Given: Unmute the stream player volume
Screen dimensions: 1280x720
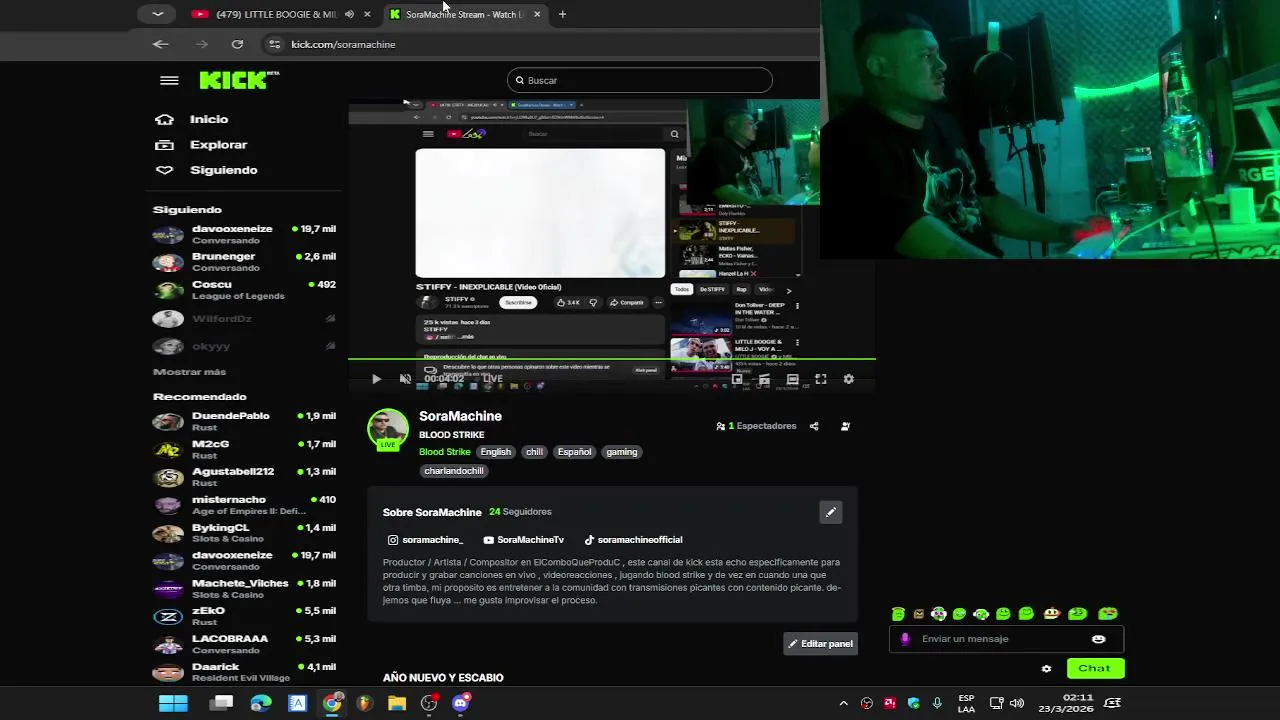Looking at the screenshot, I should [x=405, y=379].
